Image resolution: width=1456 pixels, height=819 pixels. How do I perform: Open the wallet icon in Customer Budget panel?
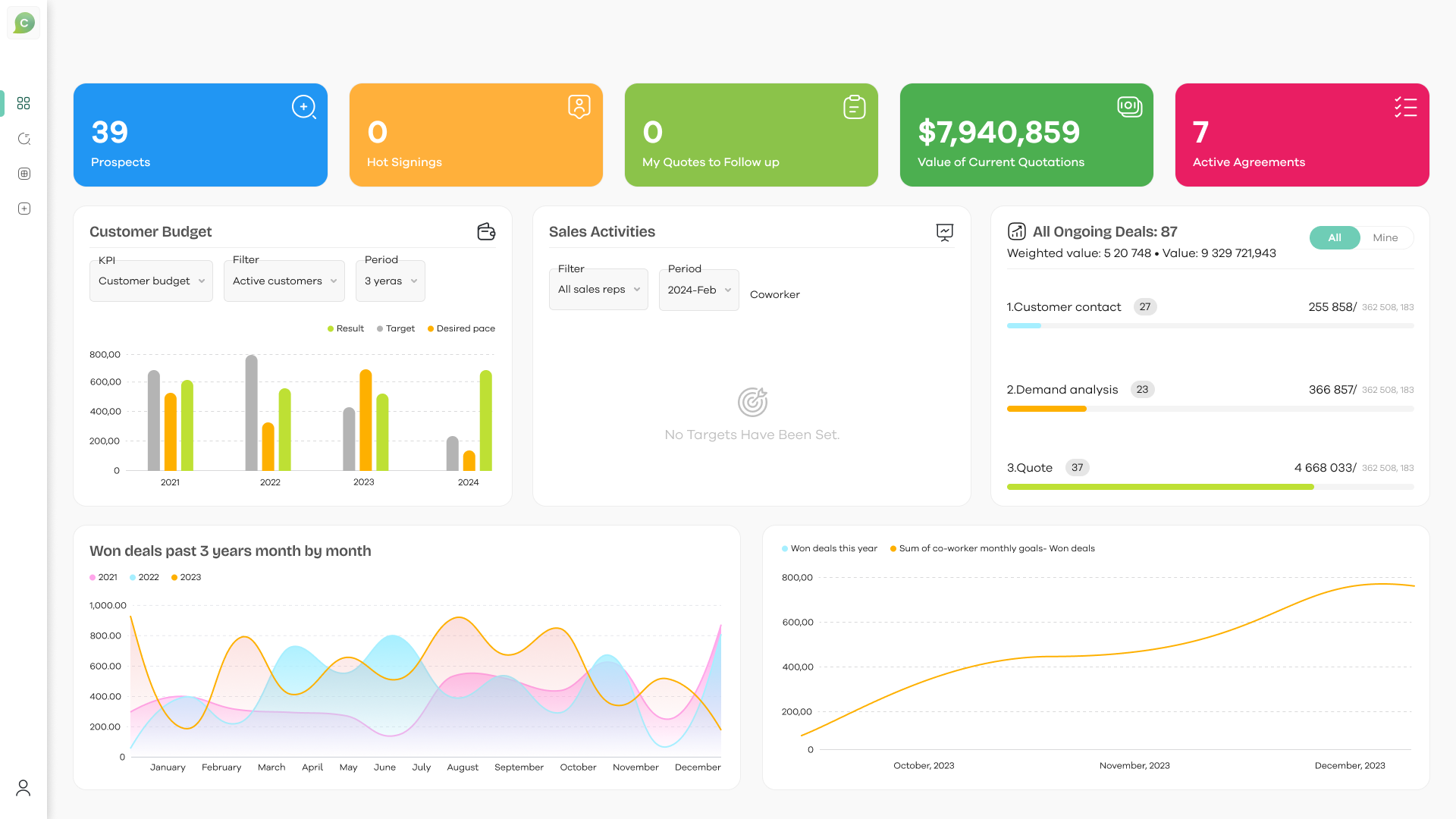pos(485,231)
